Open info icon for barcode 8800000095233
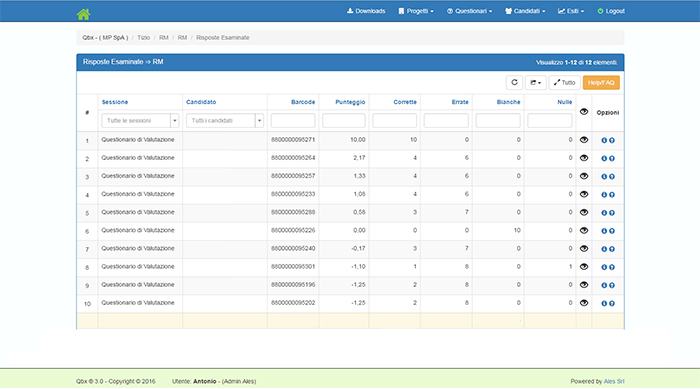 (604, 195)
